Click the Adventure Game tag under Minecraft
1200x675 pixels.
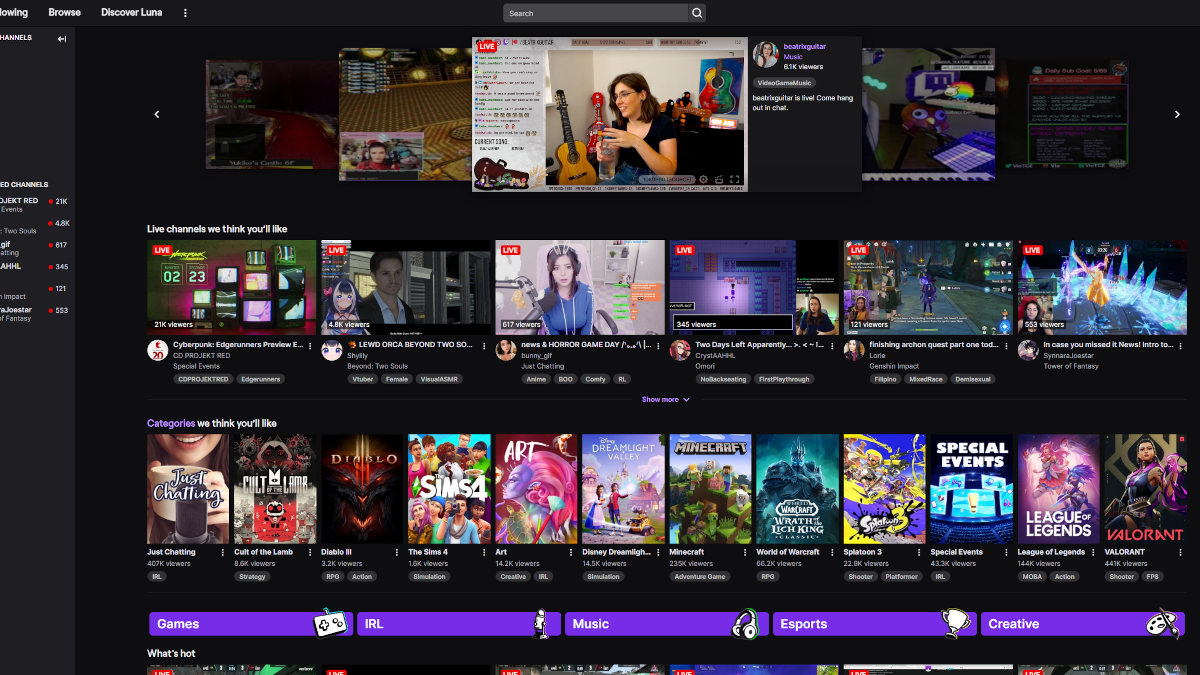click(x=700, y=577)
